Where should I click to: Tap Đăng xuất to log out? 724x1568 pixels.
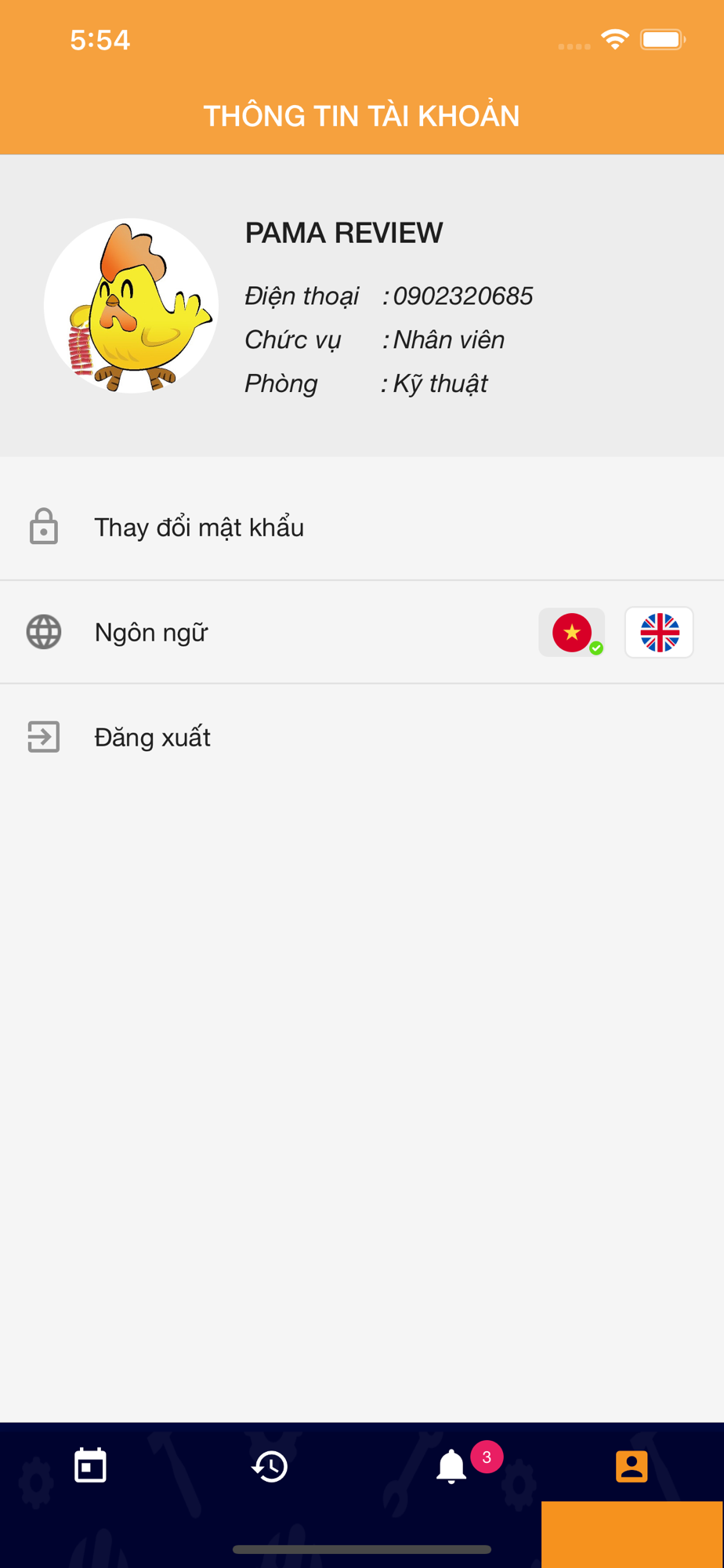pyautogui.click(x=153, y=737)
